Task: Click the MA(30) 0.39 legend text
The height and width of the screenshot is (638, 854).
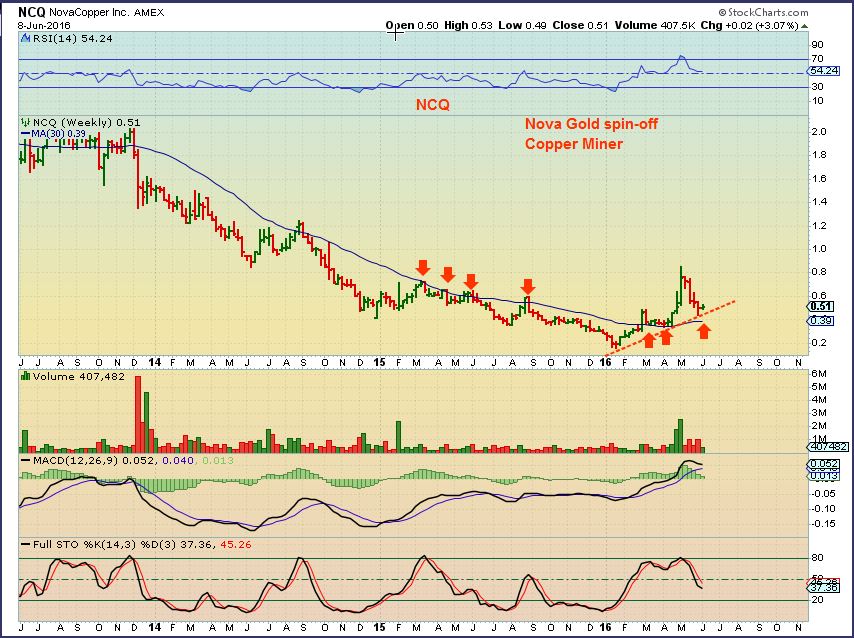Action: point(59,133)
